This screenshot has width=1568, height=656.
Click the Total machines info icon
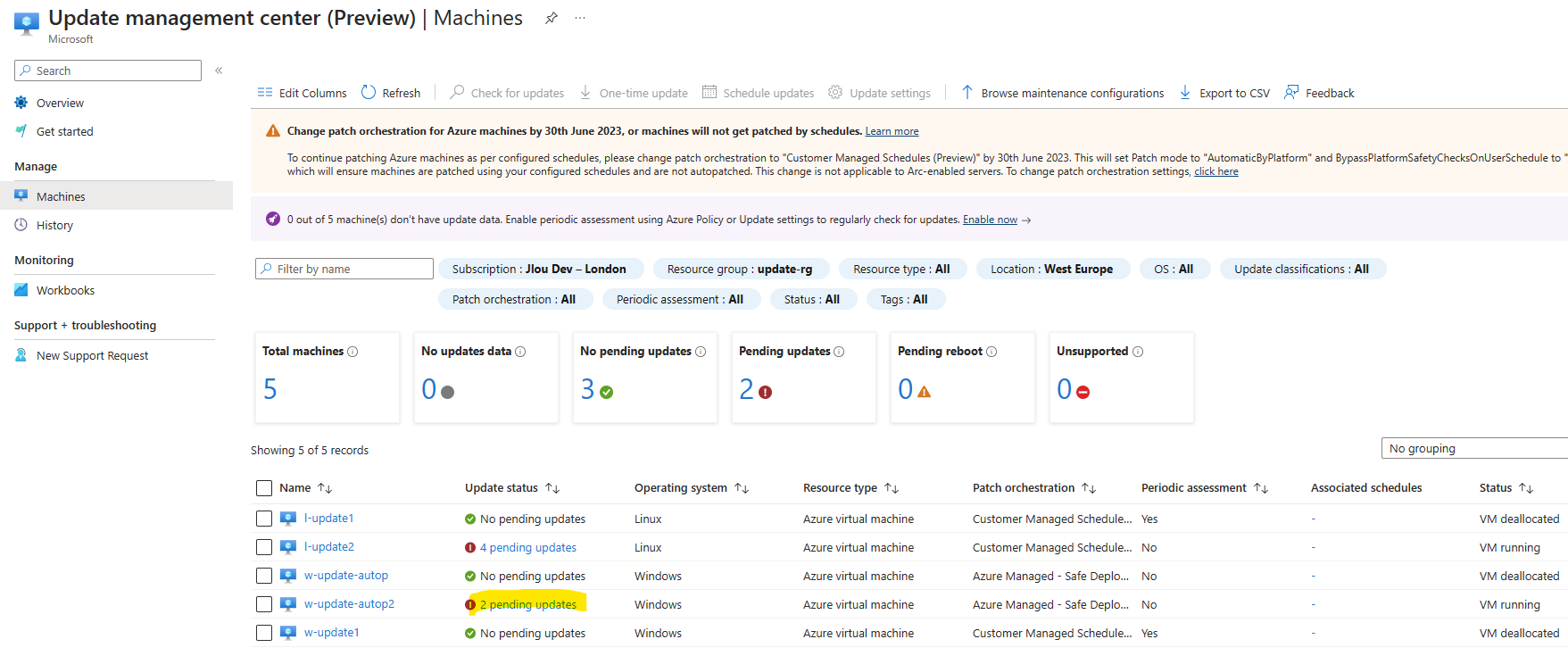[353, 352]
